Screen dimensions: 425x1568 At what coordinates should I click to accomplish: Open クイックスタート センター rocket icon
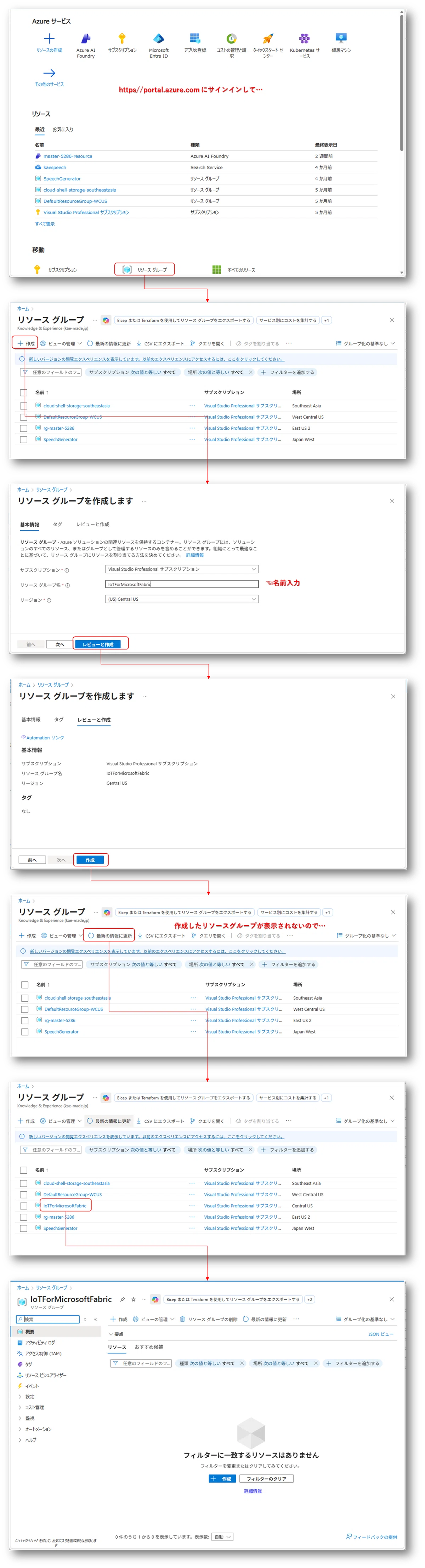[x=268, y=38]
